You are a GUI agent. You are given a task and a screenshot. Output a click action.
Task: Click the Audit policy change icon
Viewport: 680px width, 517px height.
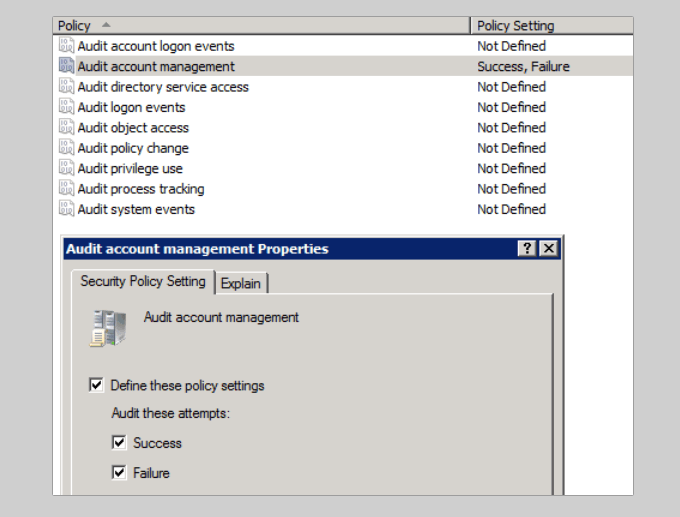coord(67,148)
